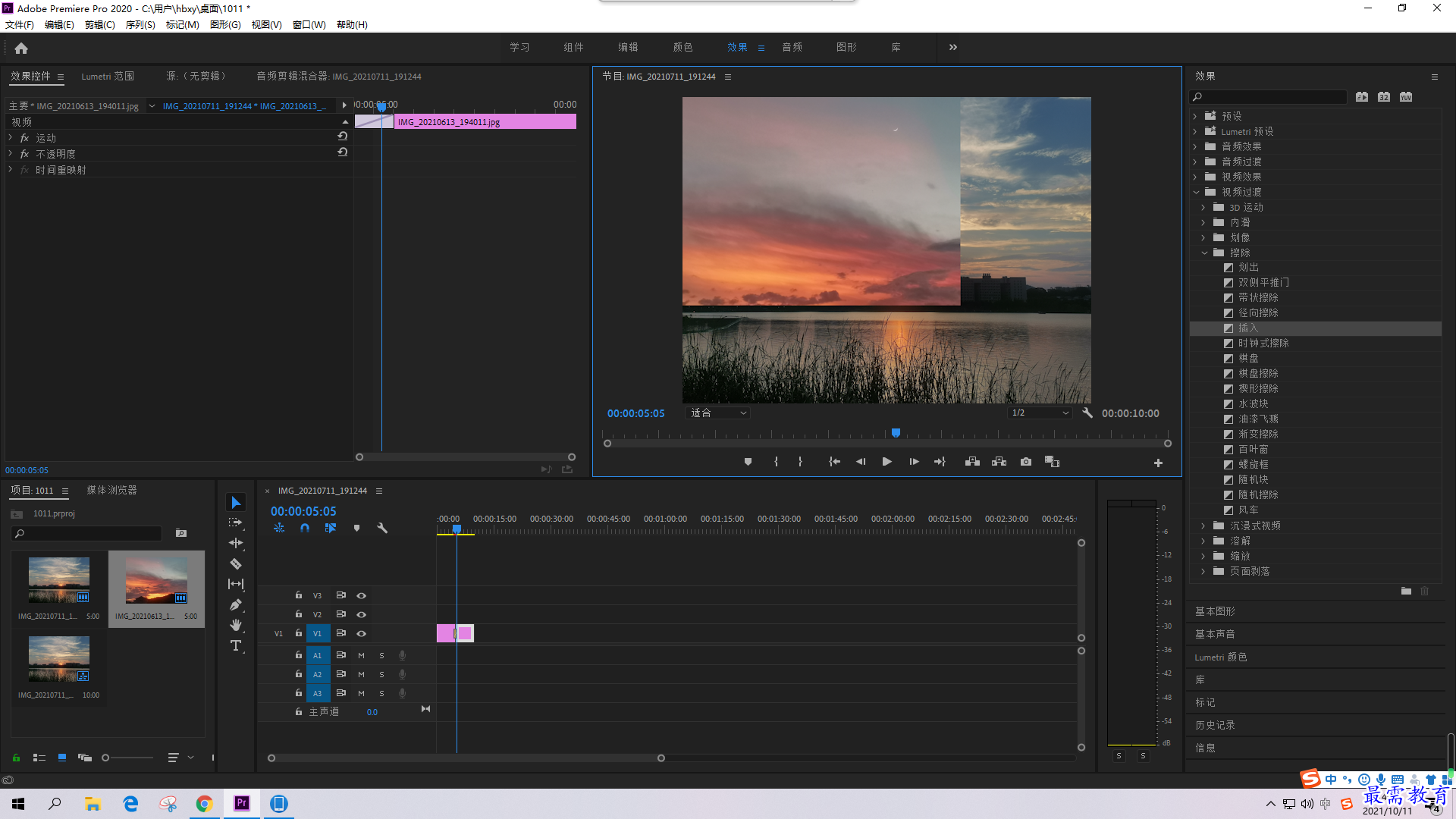This screenshot has width=1456, height=819.
Task: Collapse the 视频过渡 folder
Action: click(x=1196, y=192)
